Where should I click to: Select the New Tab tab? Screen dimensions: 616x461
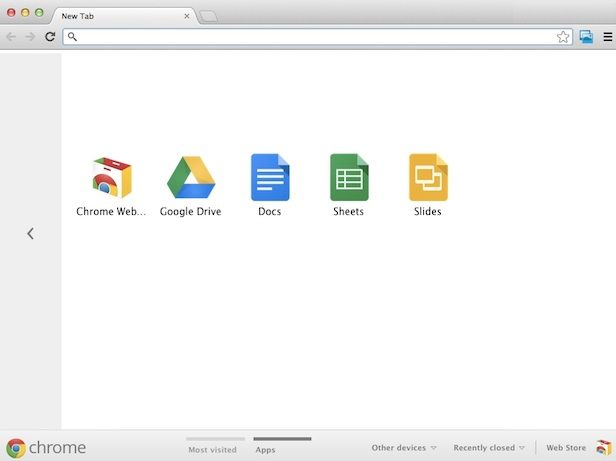(x=124, y=16)
